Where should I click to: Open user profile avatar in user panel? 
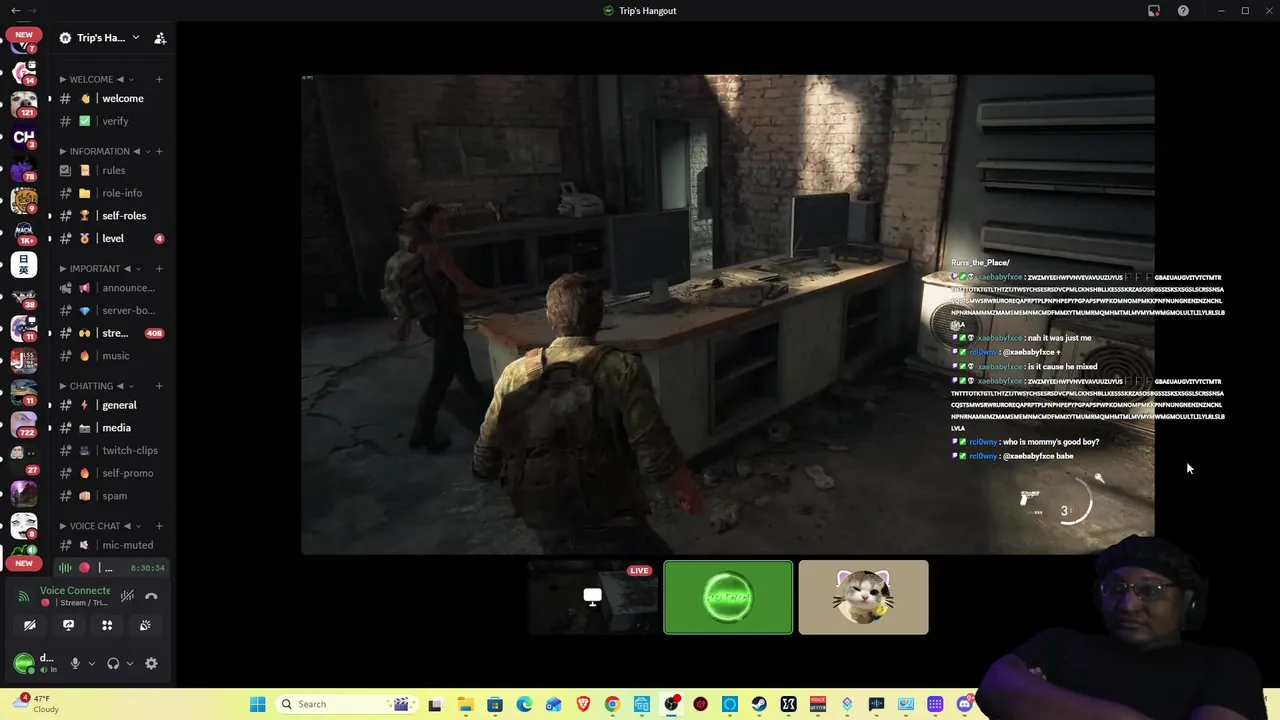point(24,663)
